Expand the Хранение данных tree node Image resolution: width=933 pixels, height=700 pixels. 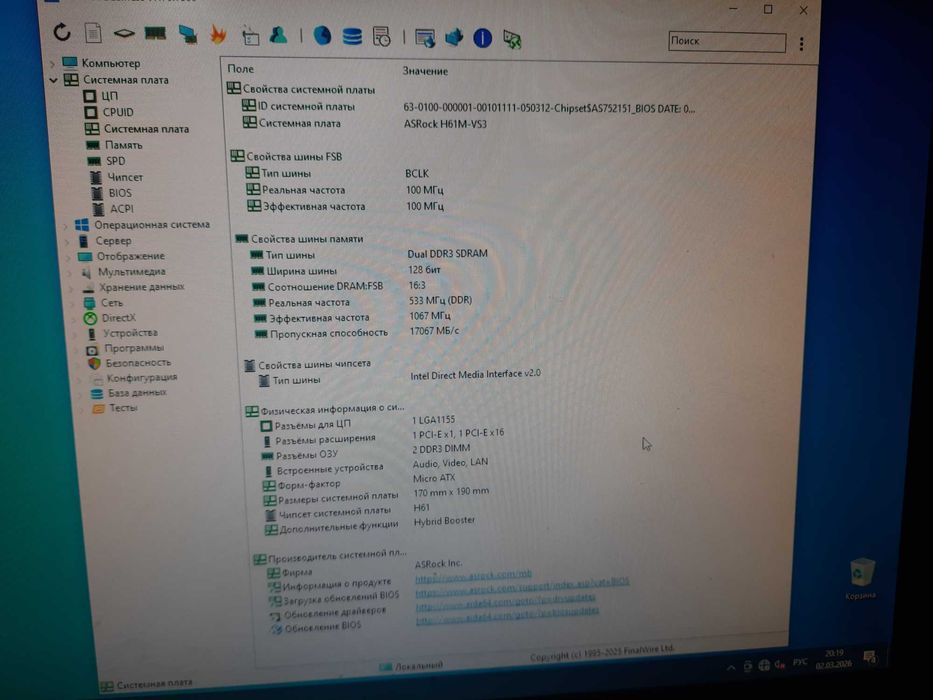pyautogui.click(x=71, y=288)
